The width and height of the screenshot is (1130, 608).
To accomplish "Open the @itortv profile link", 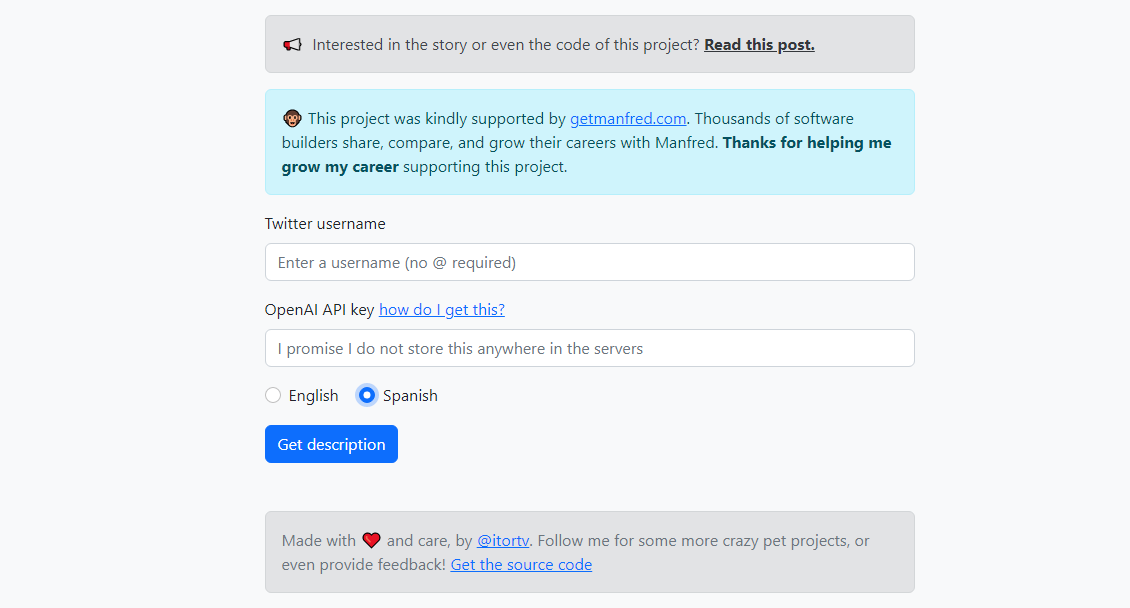I will pos(504,541).
